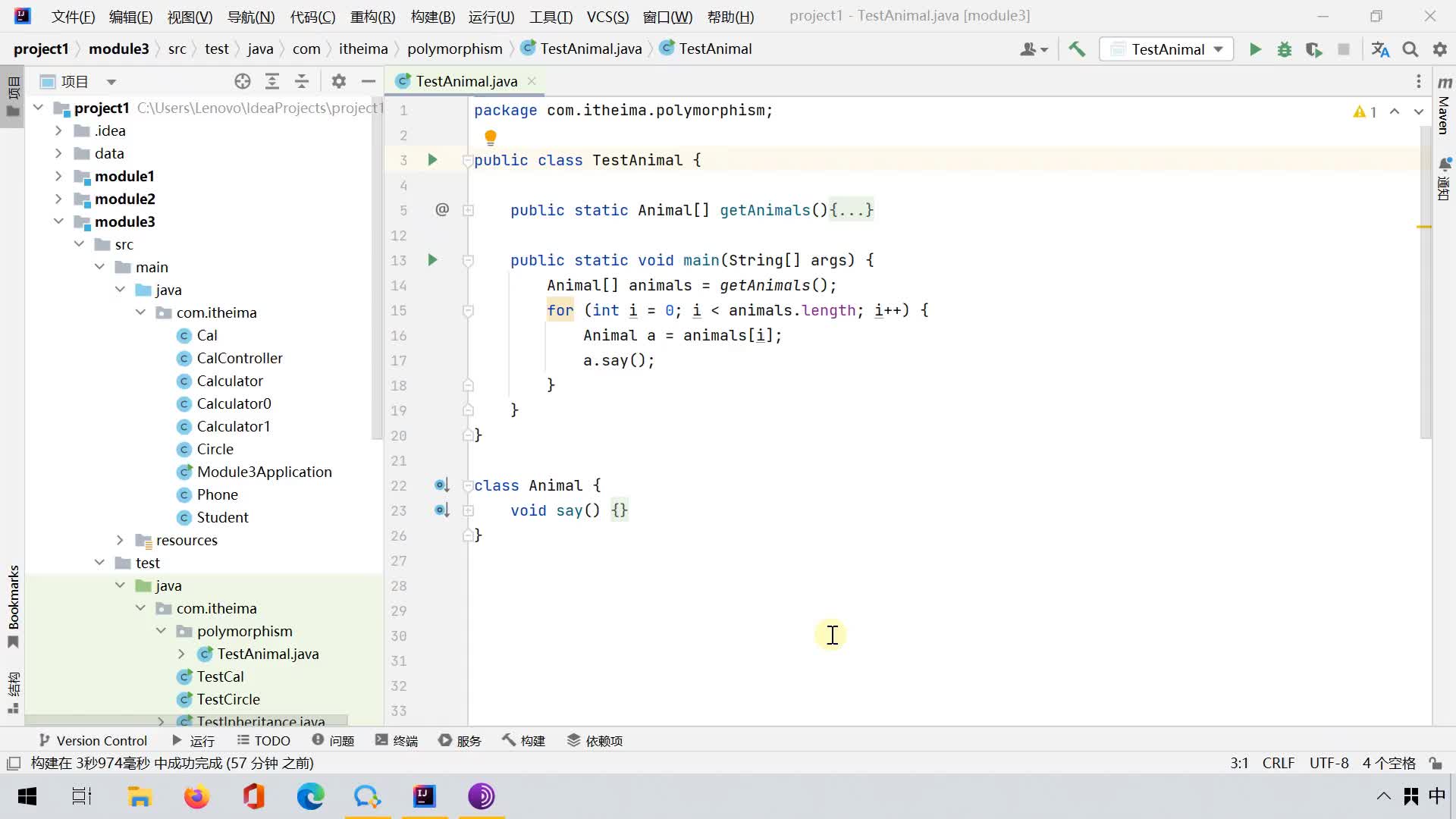The width and height of the screenshot is (1456, 819).
Task: Click the Run button to execute code
Action: pyautogui.click(x=1256, y=48)
